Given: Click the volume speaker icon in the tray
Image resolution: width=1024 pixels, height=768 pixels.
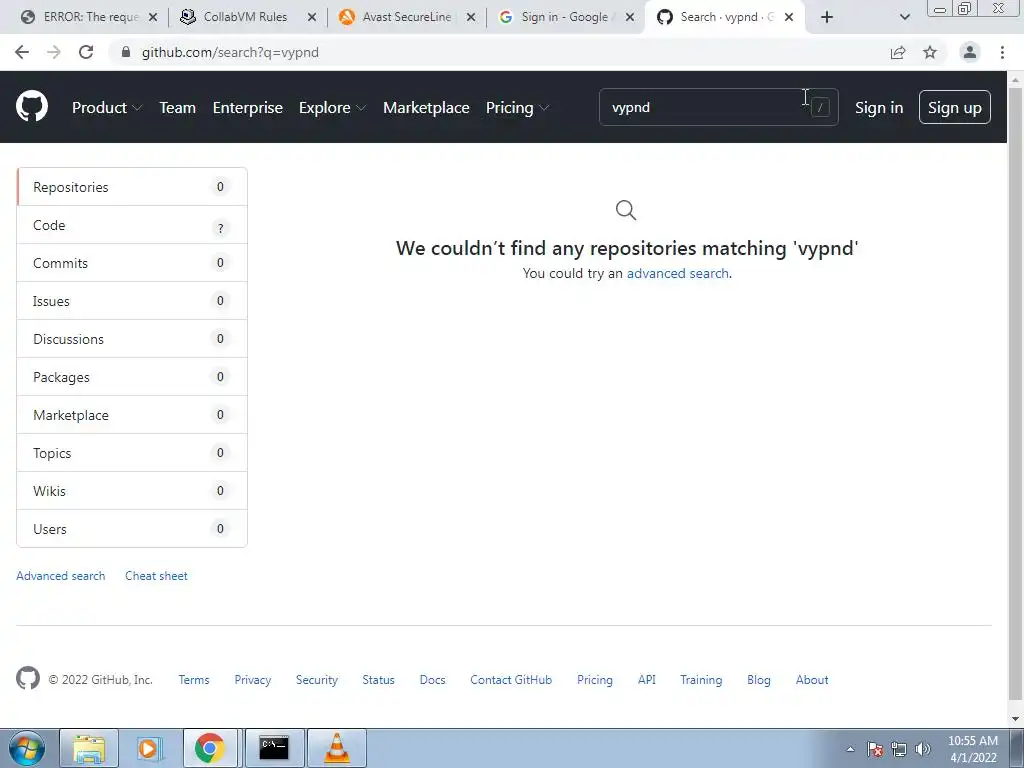Looking at the screenshot, I should click(922, 749).
